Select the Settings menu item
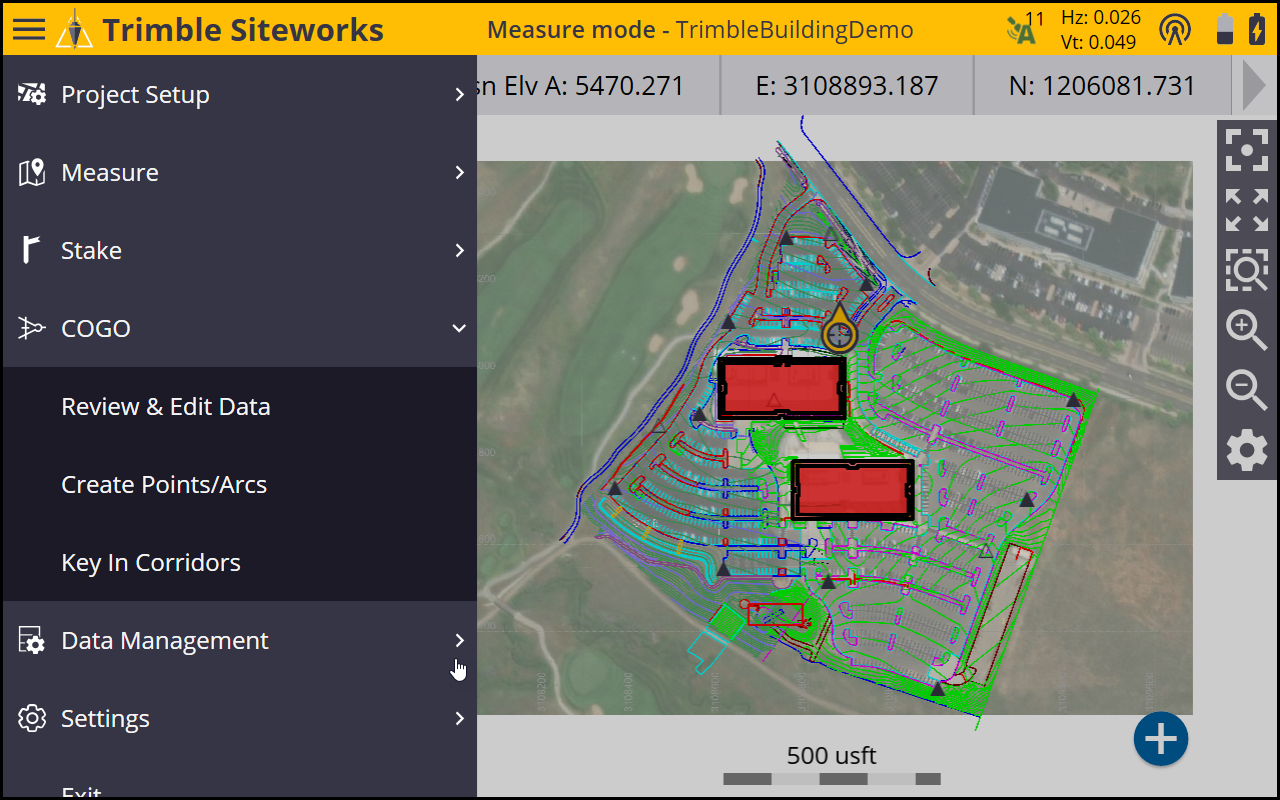The image size is (1280, 800). [240, 718]
